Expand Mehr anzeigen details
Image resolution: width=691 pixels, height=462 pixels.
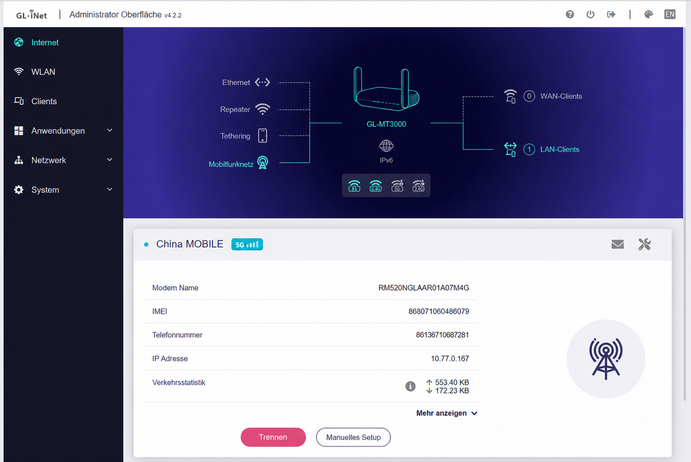point(446,413)
